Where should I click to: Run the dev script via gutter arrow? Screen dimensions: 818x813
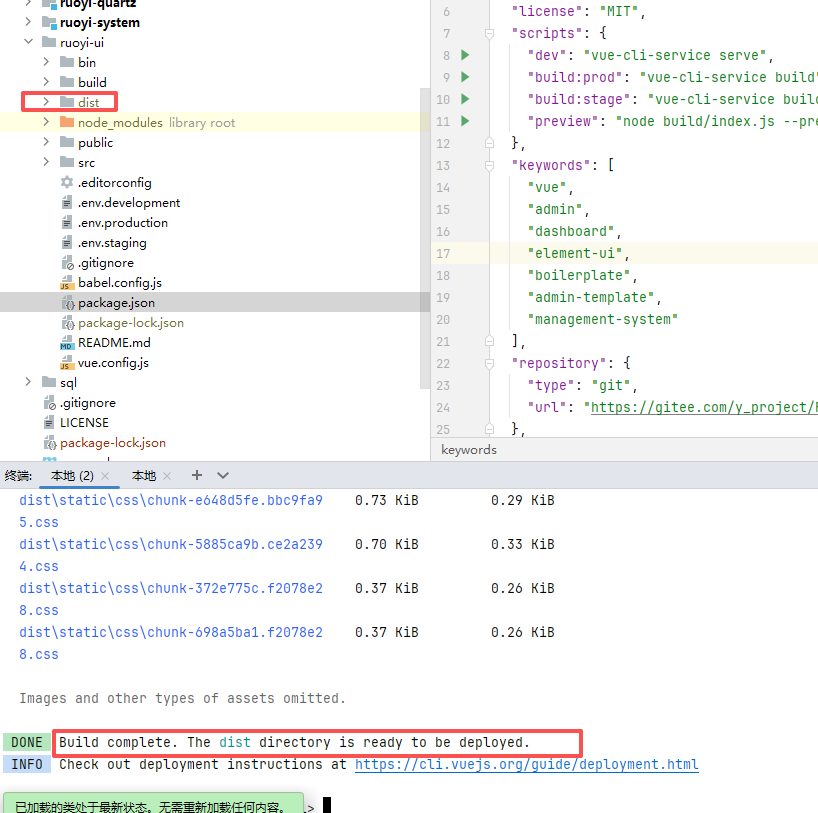point(465,55)
